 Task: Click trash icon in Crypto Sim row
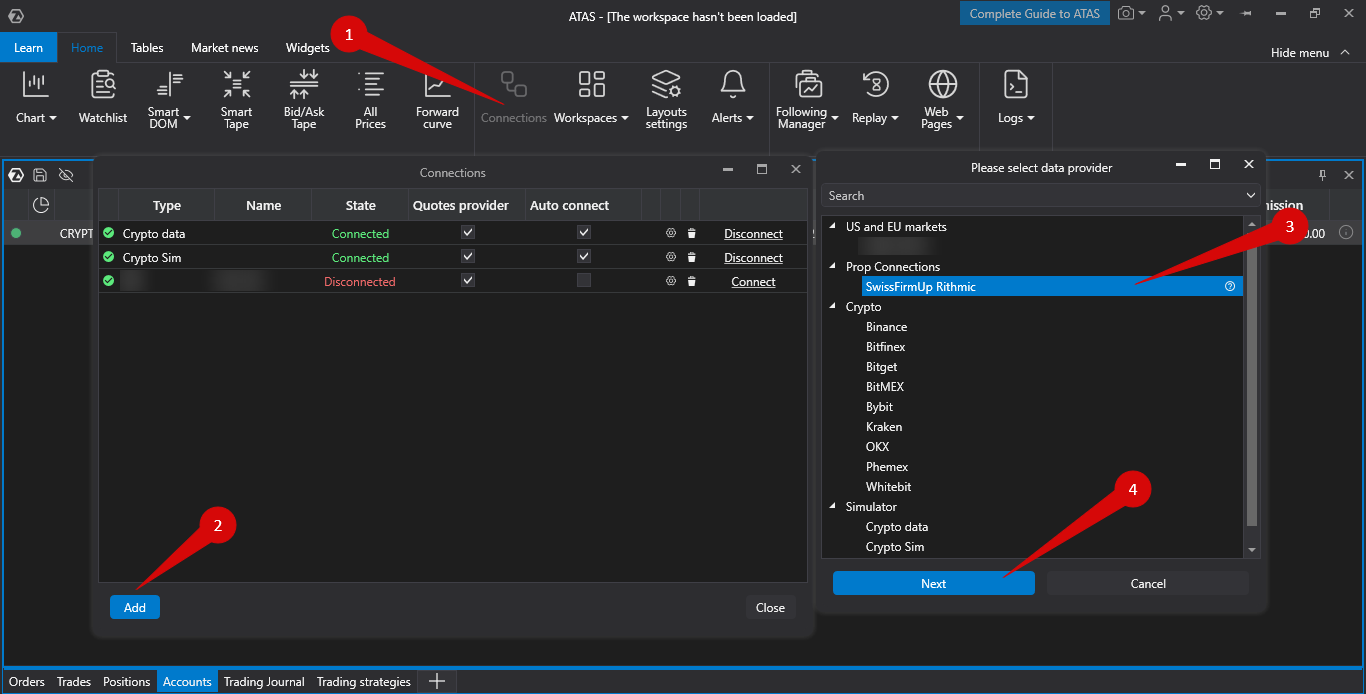pos(691,257)
